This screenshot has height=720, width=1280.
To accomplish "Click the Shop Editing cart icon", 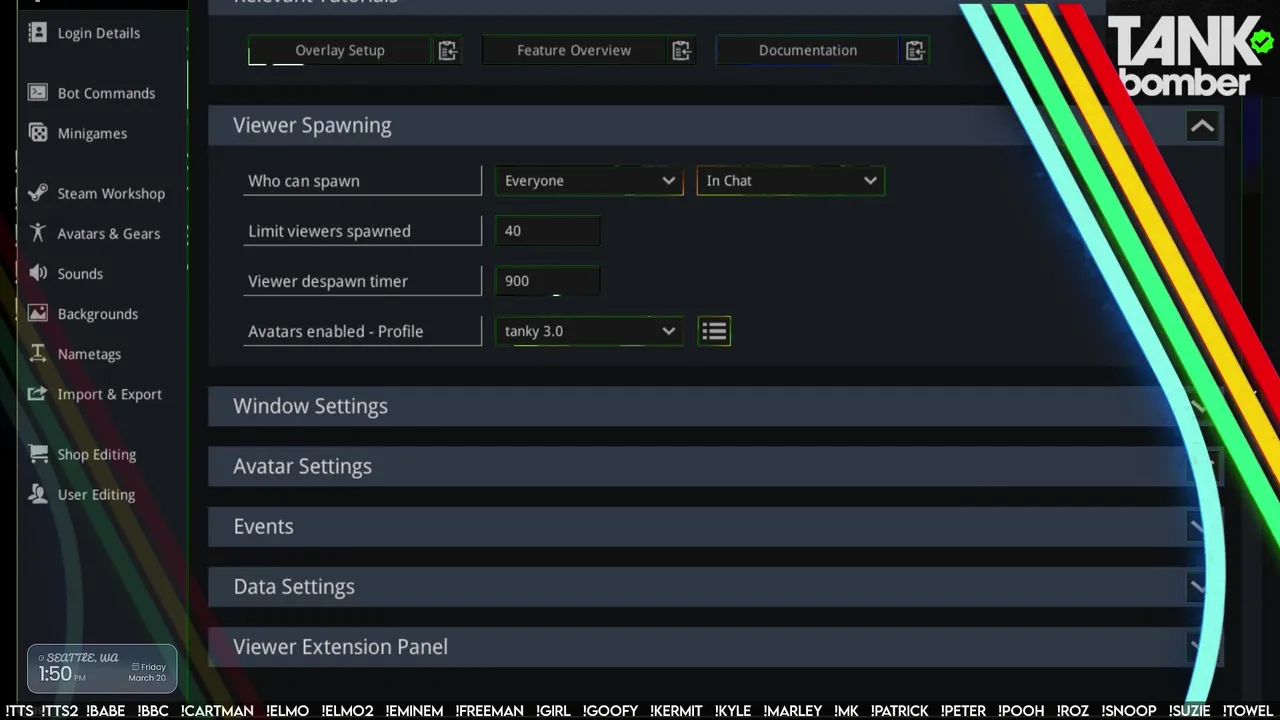I will (38, 453).
